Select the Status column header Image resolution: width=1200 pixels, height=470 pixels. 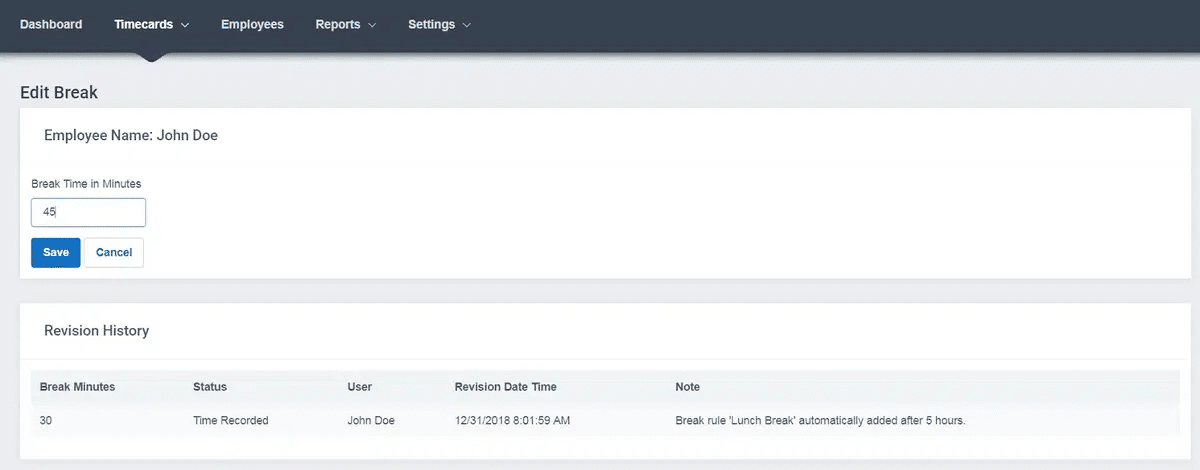210,387
